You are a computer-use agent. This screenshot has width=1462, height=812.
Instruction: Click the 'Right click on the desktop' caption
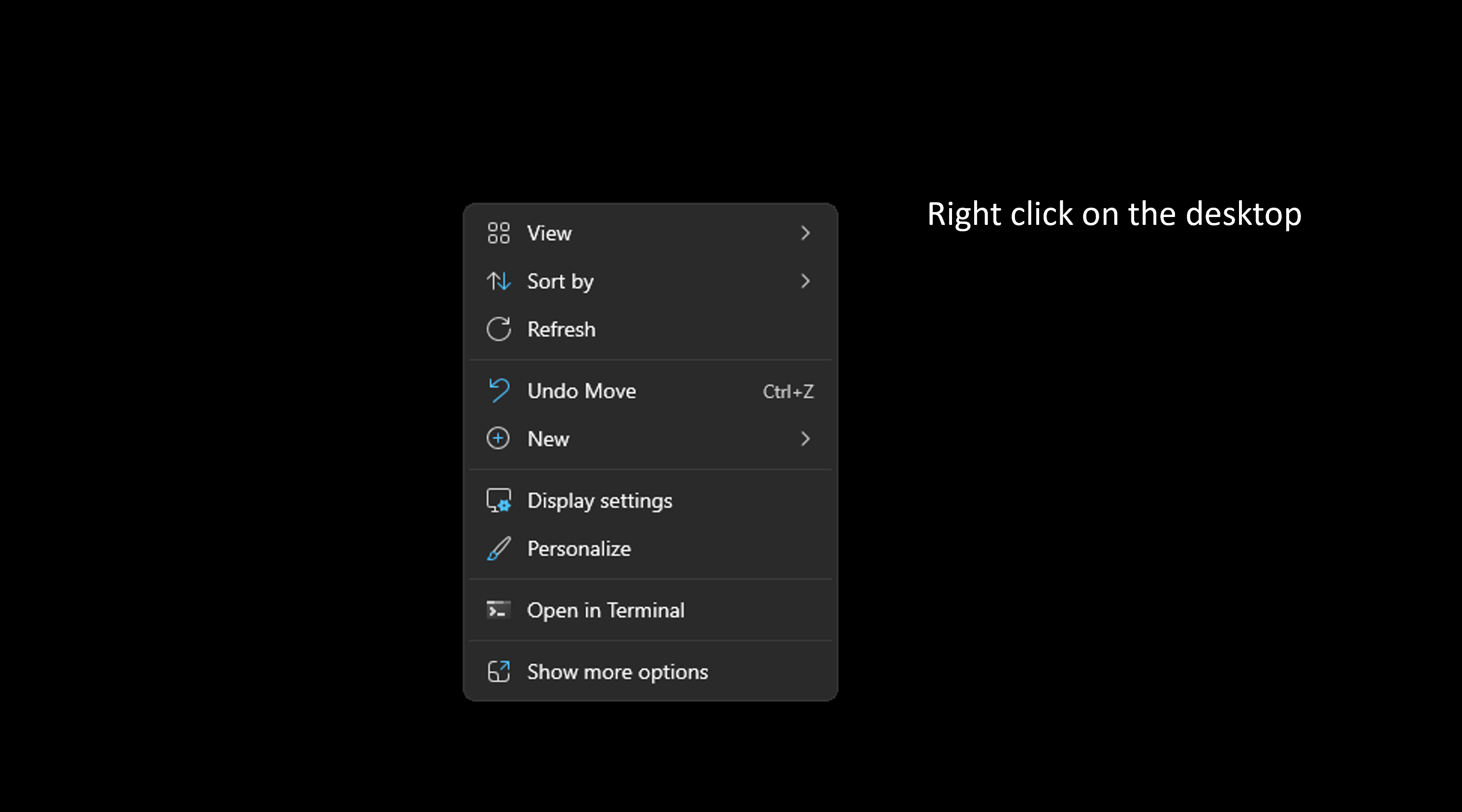[1113, 215]
